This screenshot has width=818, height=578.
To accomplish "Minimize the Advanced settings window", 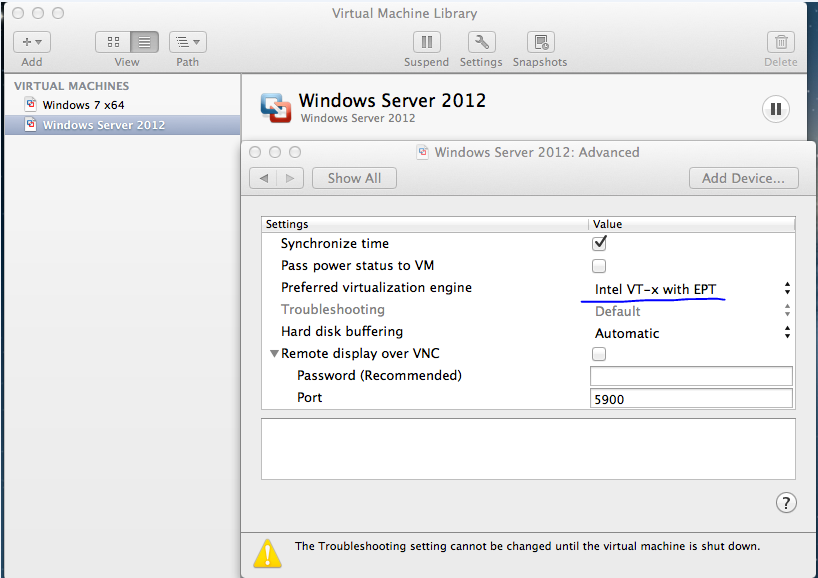I will click(x=275, y=152).
